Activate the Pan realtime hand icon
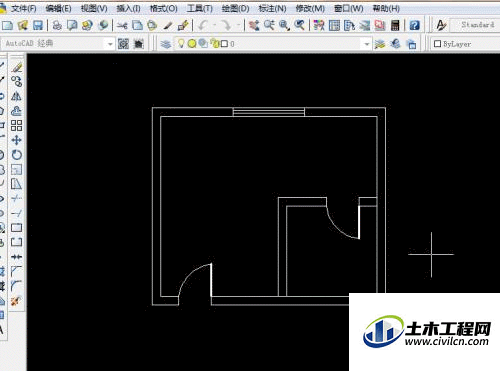This screenshot has width=500, height=371. 254,25
